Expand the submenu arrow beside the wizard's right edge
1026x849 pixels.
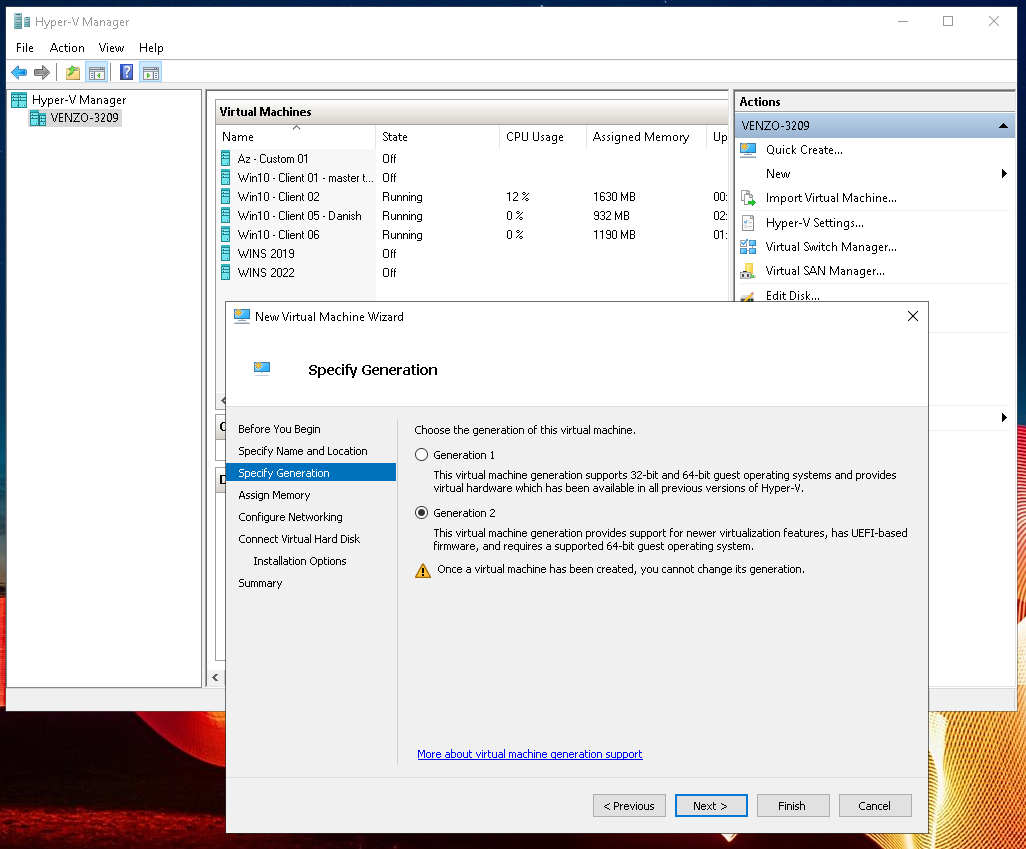click(1004, 418)
